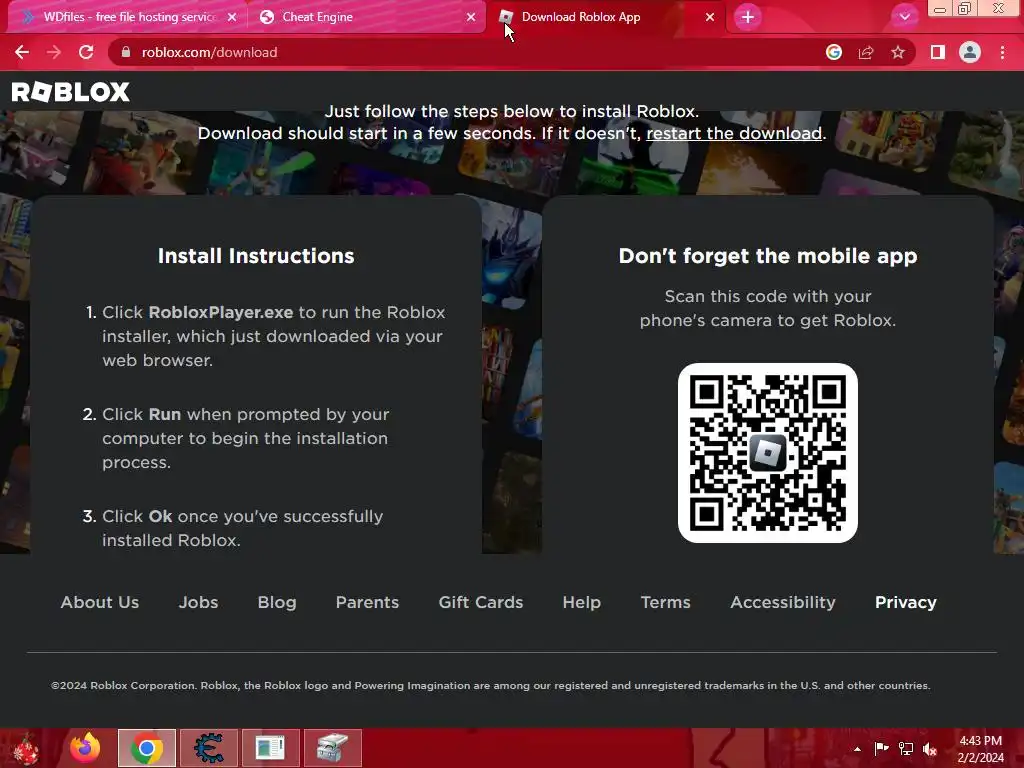Open the profile avatar menu
The image size is (1024, 768).
pyautogui.click(x=970, y=52)
